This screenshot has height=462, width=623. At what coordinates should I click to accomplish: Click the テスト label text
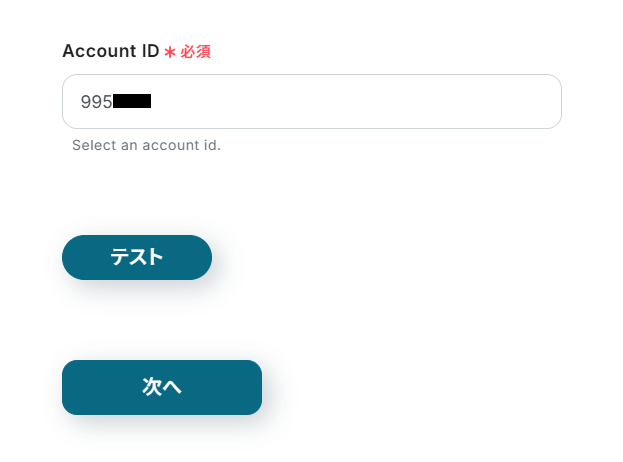click(137, 257)
